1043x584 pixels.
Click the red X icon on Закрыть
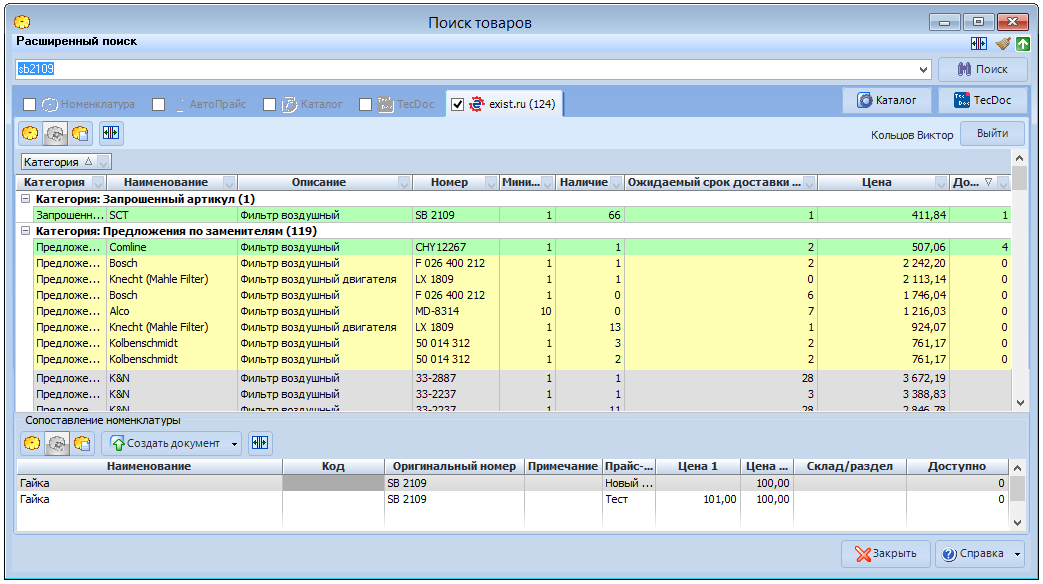click(863, 553)
